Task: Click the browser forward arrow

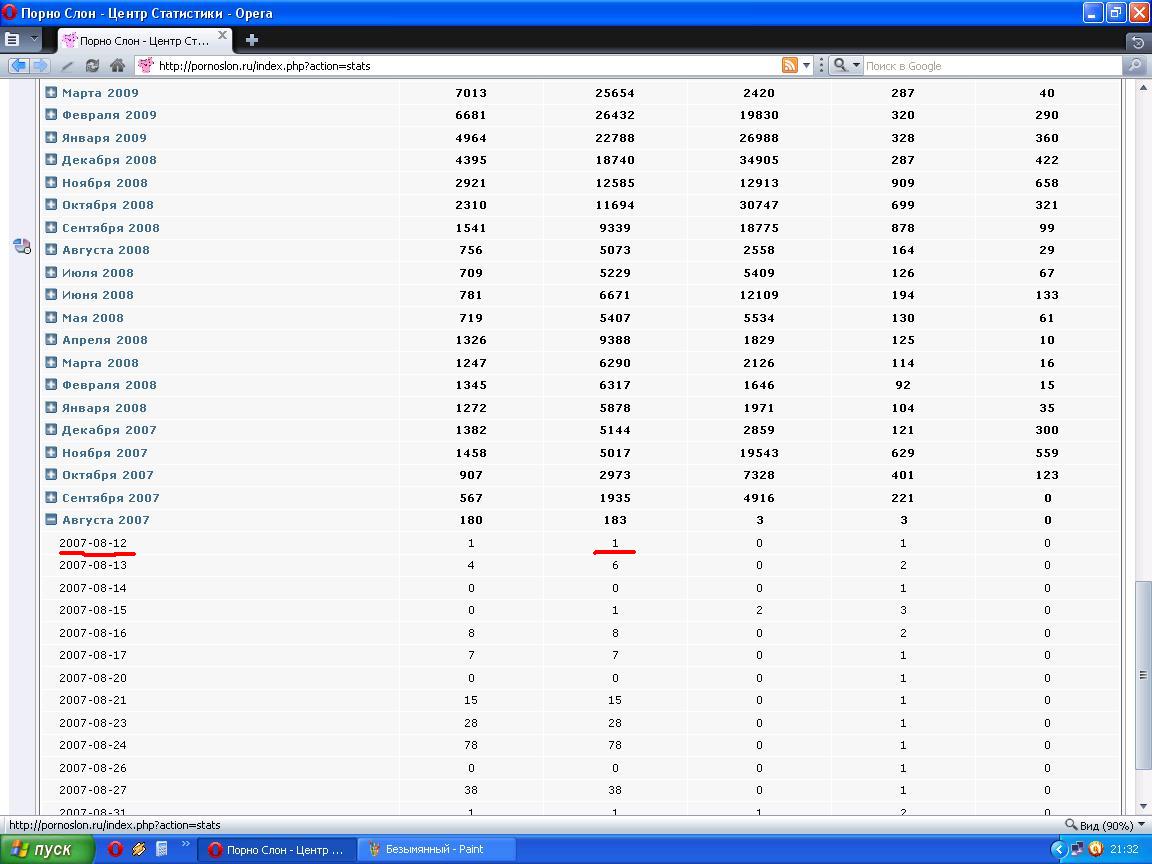Action: (40, 65)
